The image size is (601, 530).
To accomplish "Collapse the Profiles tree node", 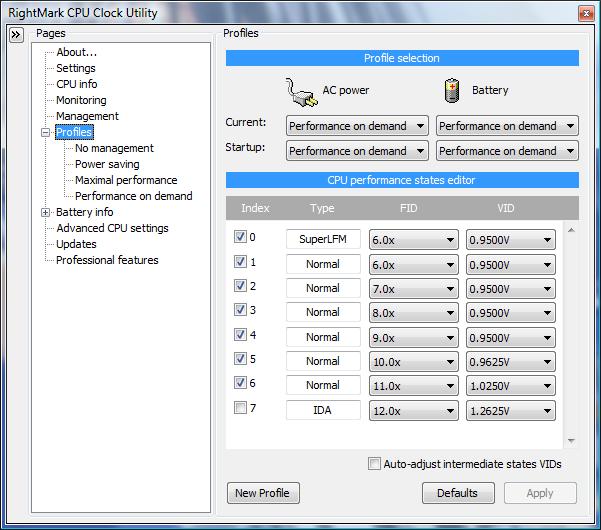I will (46, 133).
